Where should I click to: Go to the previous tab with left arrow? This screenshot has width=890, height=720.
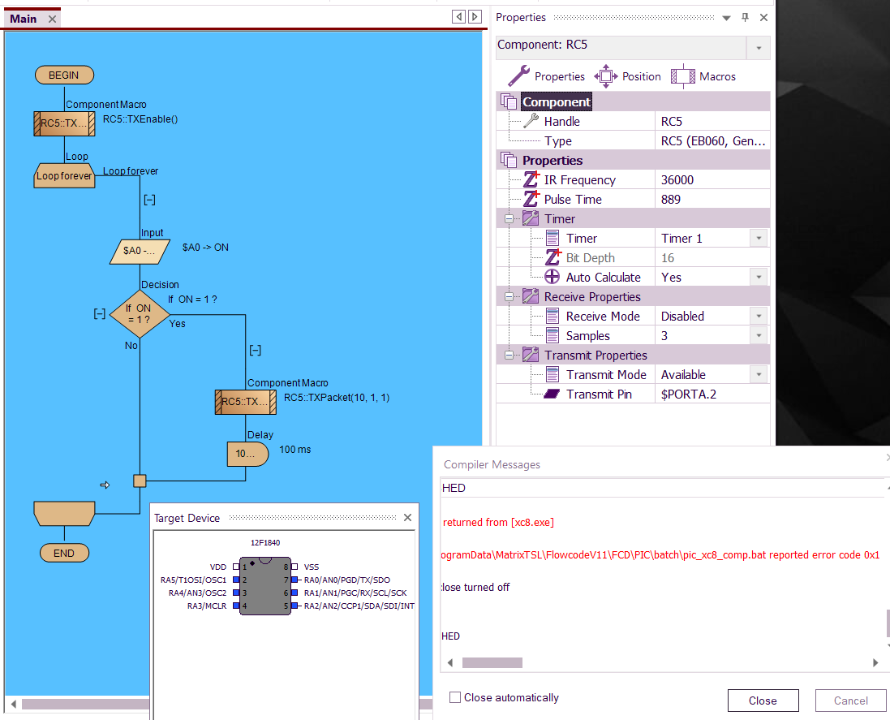pos(459,17)
